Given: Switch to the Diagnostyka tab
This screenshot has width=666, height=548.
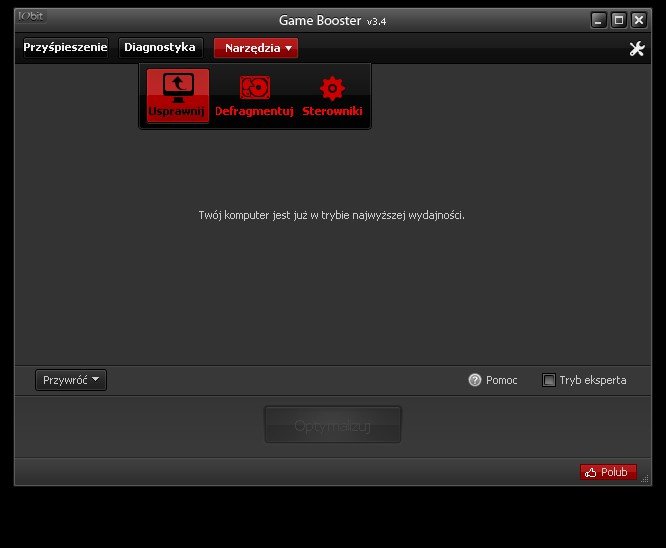Looking at the screenshot, I should (160, 47).
